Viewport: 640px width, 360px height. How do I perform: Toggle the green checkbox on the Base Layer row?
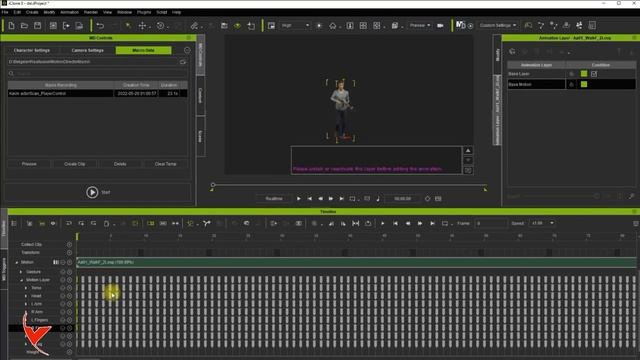584,74
